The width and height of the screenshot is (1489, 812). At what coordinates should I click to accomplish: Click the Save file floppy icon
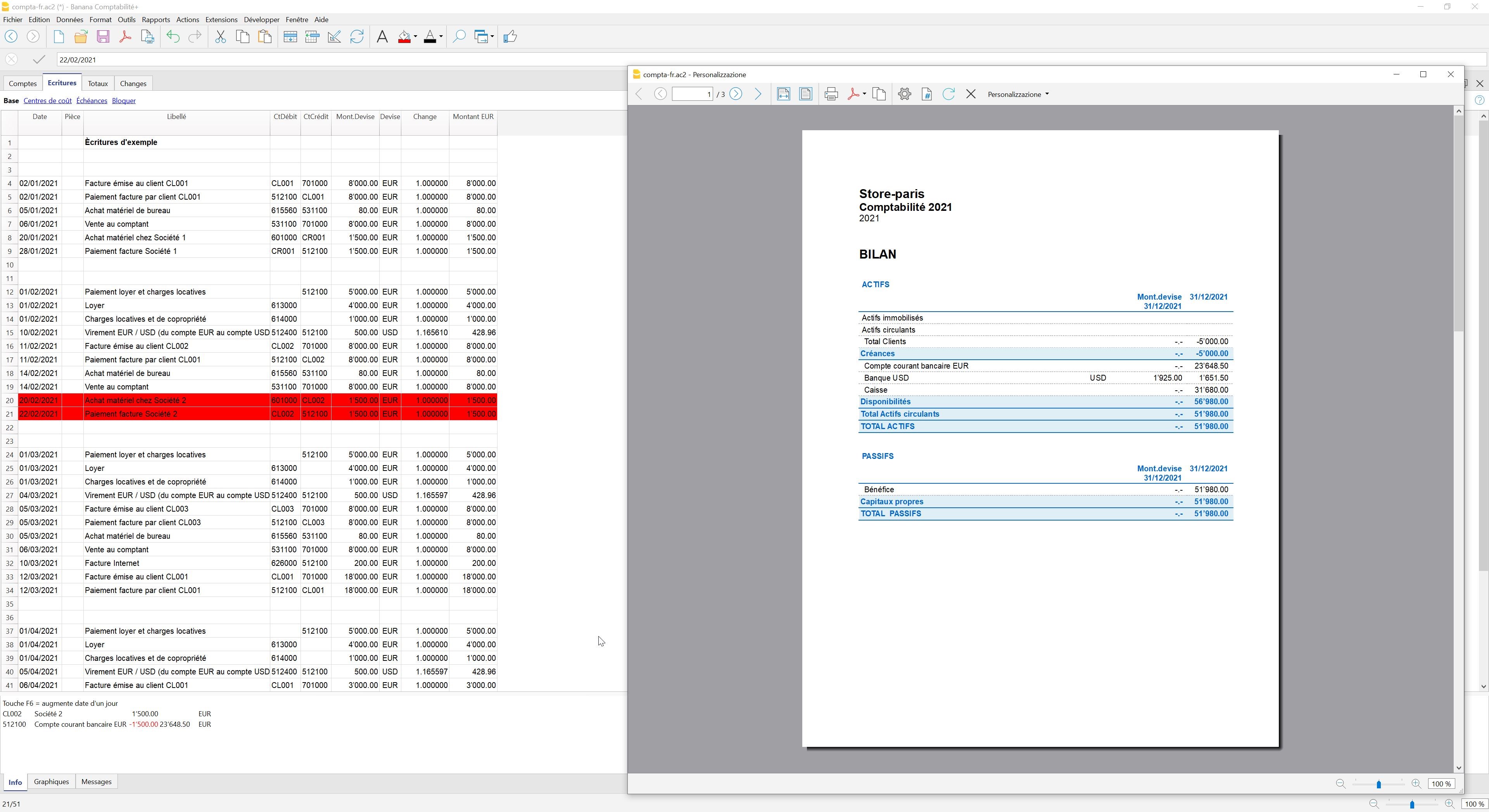(103, 37)
